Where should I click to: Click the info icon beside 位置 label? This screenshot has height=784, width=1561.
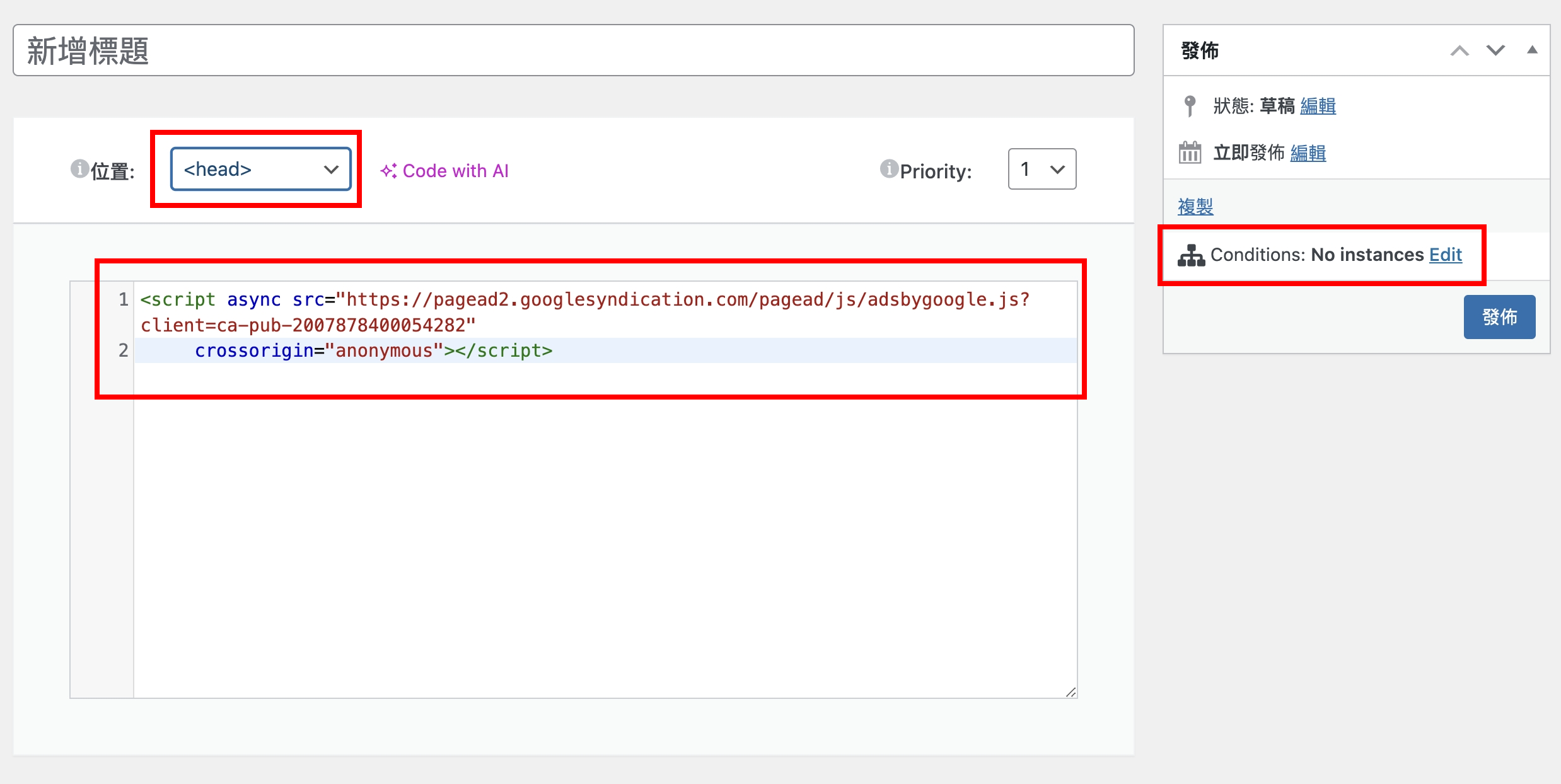click(x=79, y=169)
